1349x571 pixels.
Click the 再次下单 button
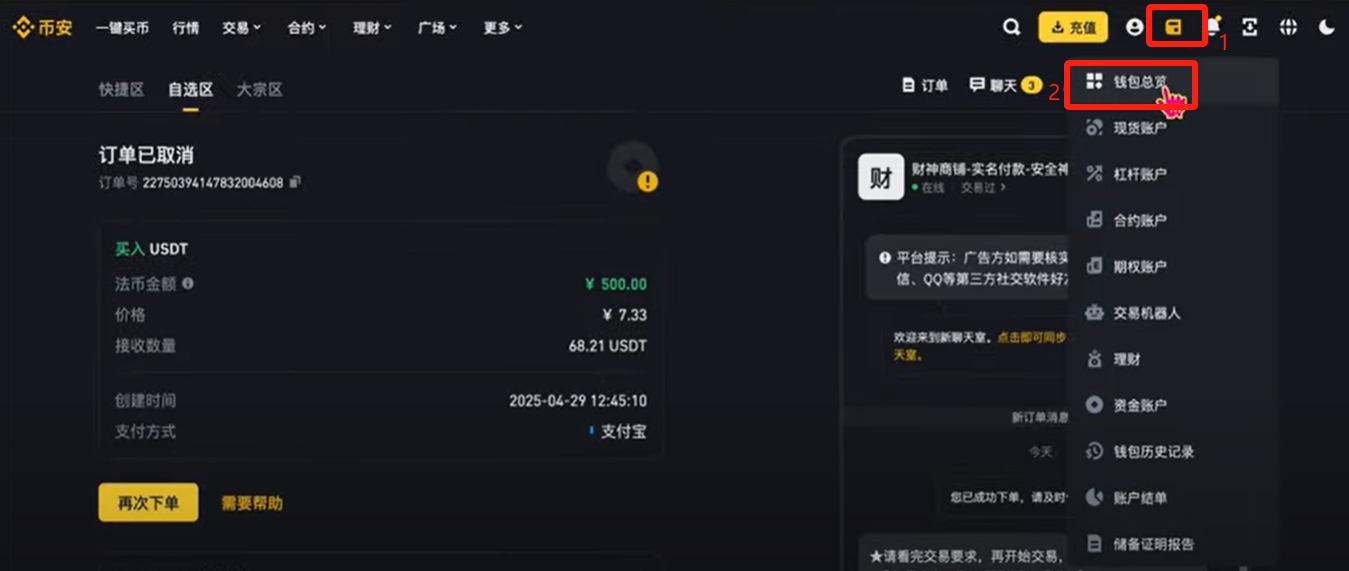click(148, 503)
